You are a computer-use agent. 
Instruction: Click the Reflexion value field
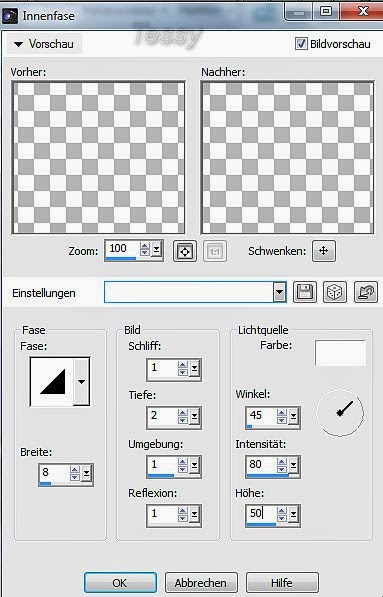pyautogui.click(x=162, y=514)
